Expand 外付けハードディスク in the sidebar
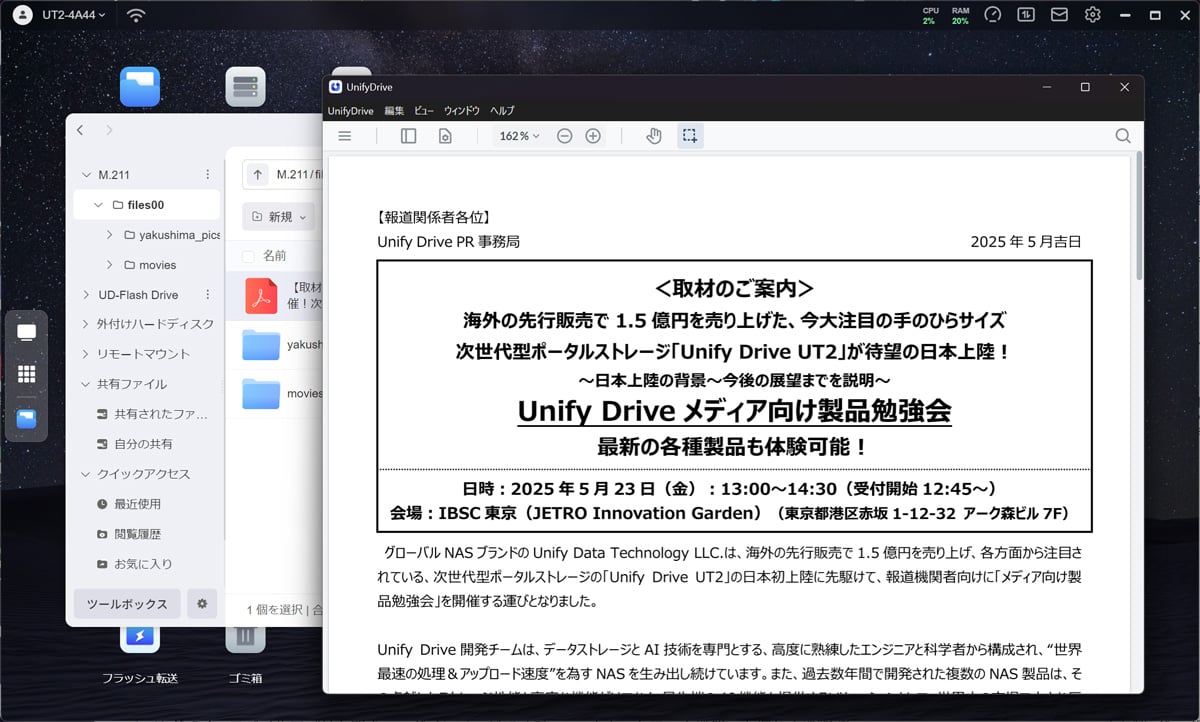 [85, 324]
